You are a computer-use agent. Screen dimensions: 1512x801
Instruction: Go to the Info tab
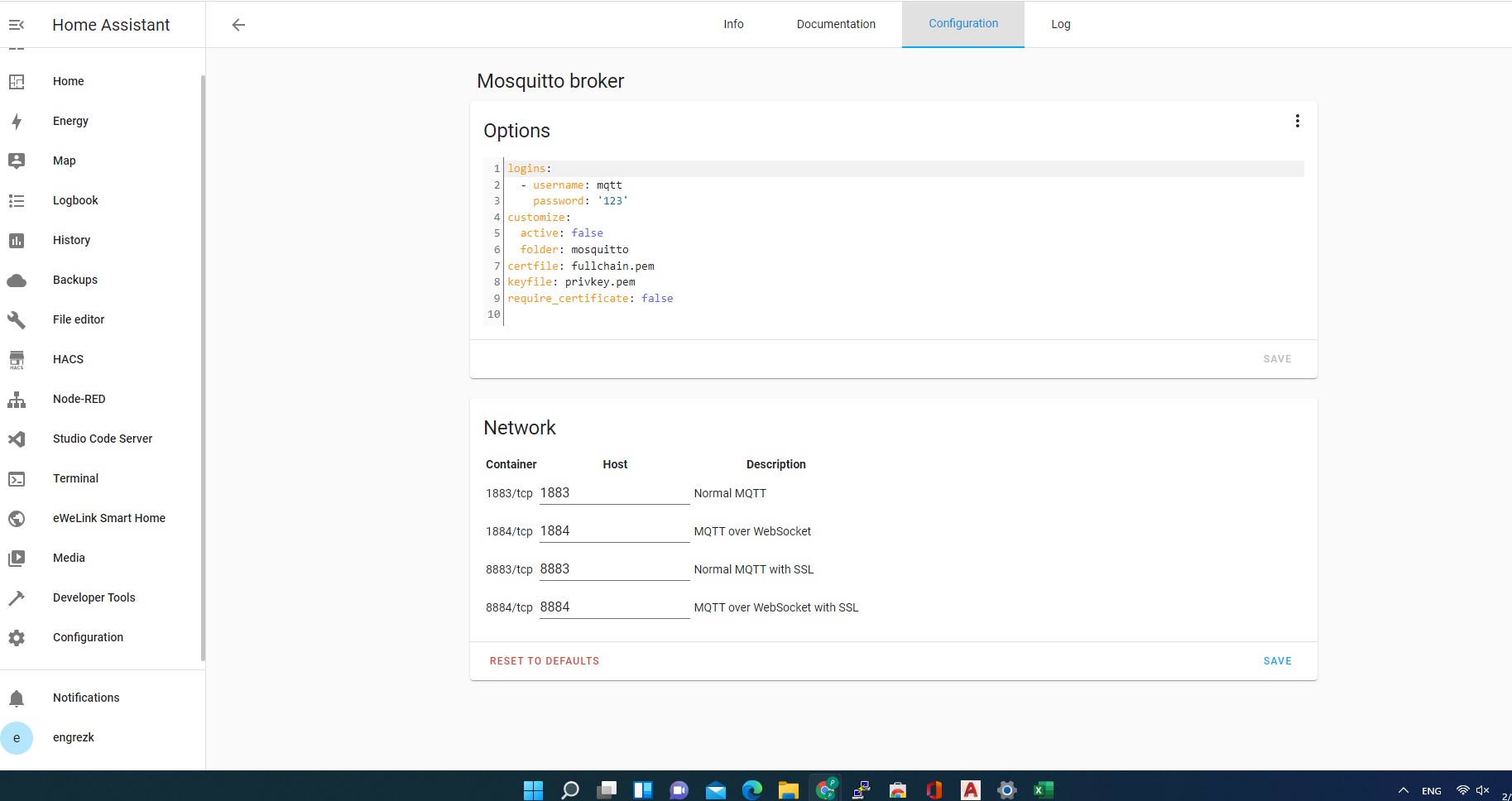click(733, 24)
